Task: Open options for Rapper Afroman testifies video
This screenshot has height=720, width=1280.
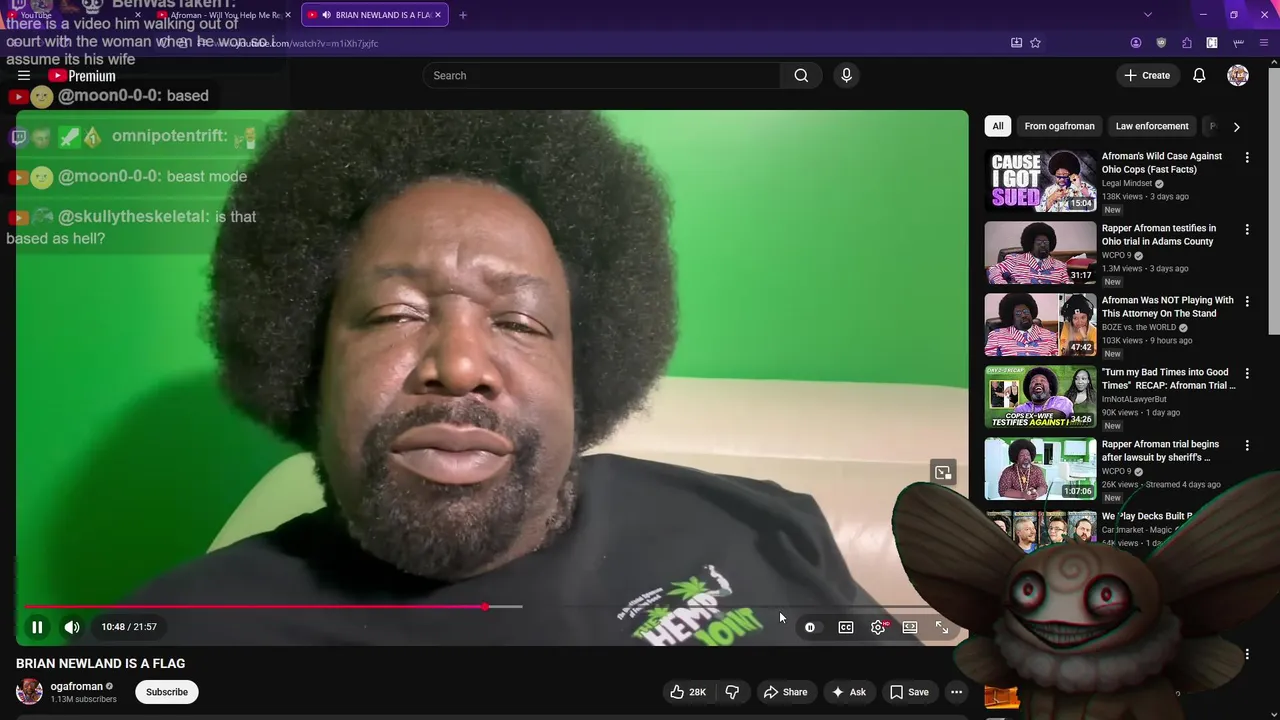Action: tap(1247, 229)
